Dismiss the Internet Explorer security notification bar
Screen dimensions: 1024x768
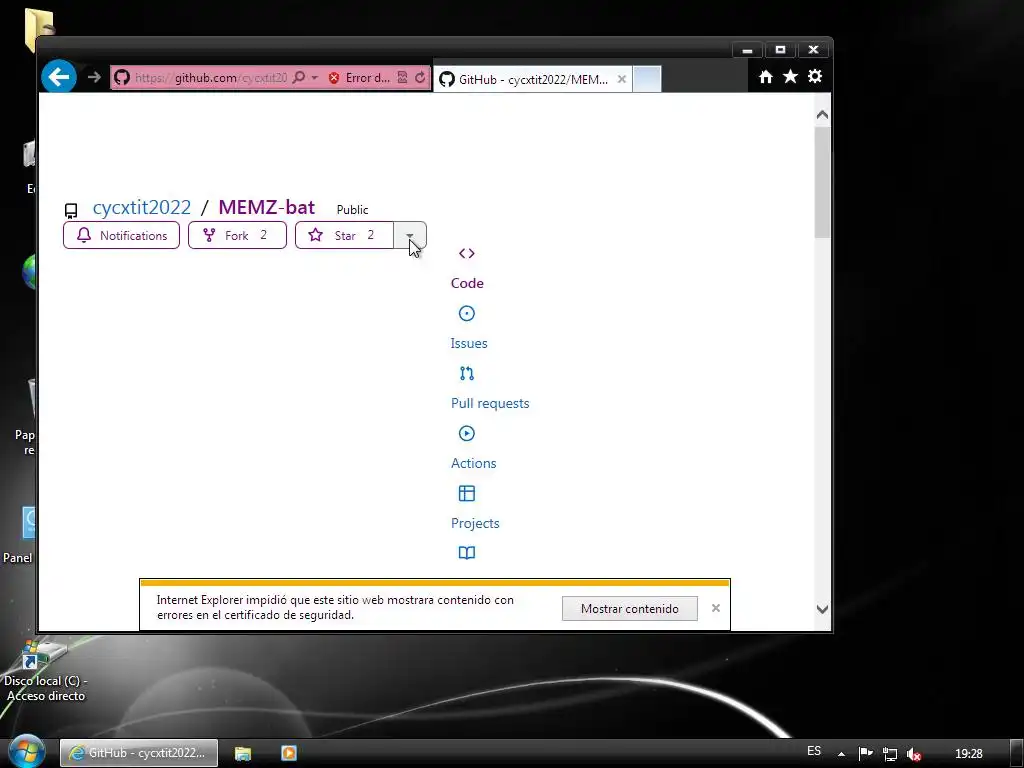(716, 608)
